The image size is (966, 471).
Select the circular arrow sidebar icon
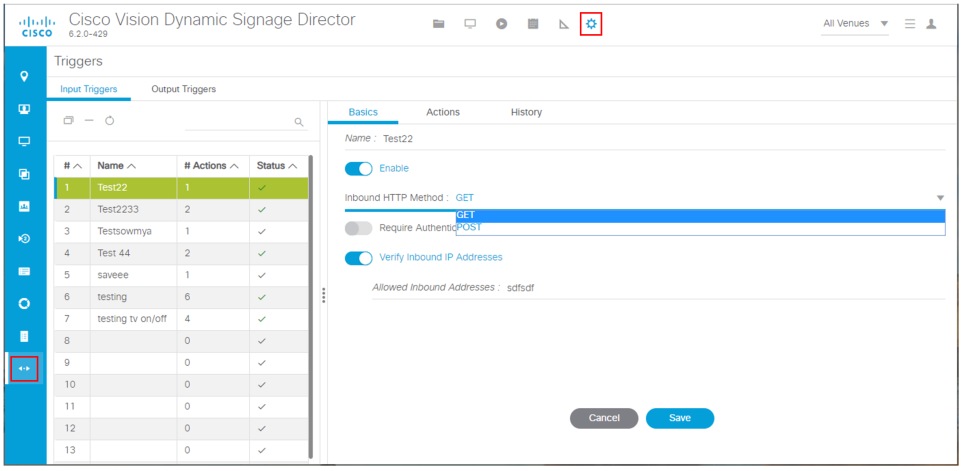click(25, 239)
